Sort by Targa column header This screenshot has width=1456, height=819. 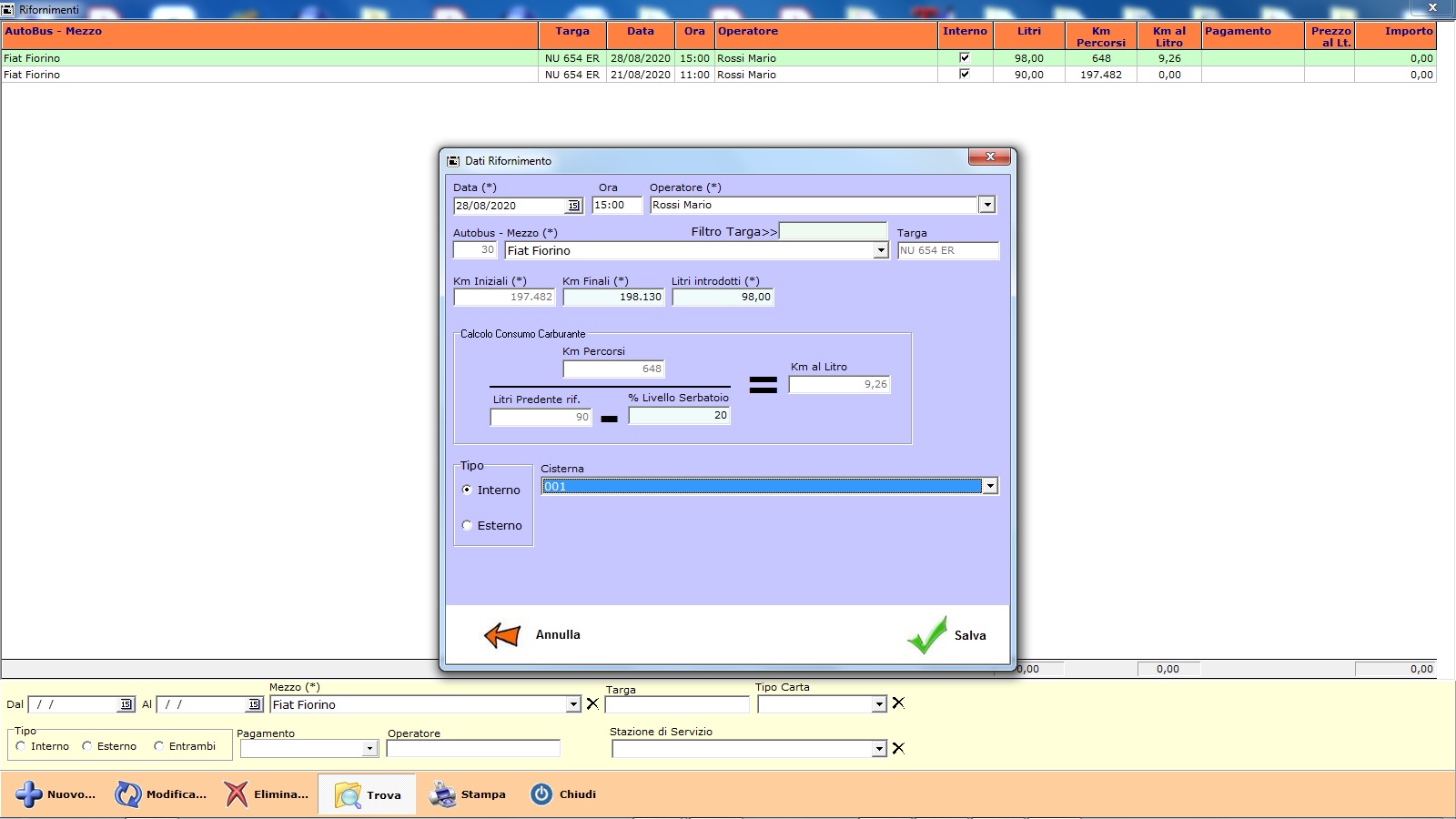tap(572, 35)
